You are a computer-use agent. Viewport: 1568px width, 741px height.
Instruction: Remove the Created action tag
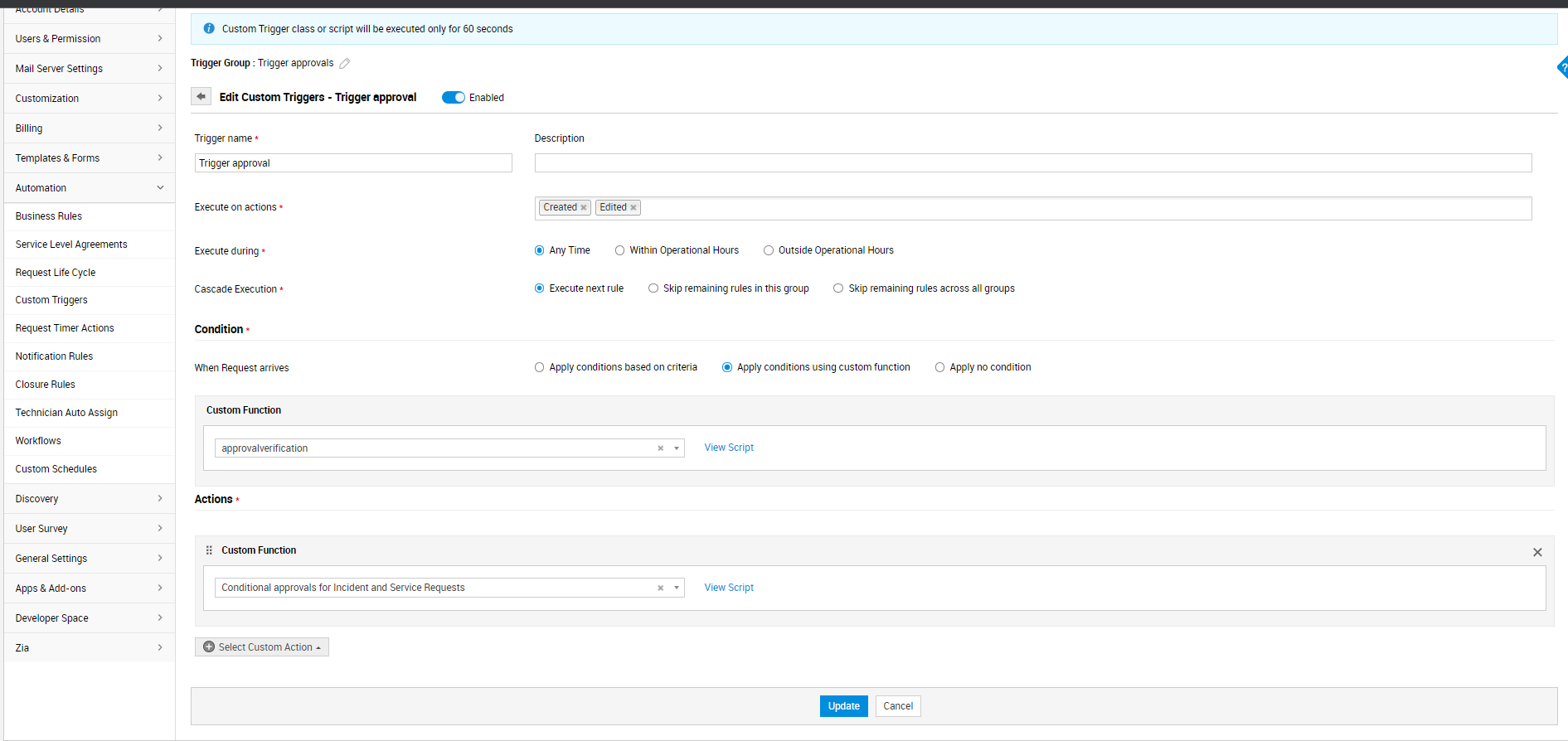pos(584,208)
